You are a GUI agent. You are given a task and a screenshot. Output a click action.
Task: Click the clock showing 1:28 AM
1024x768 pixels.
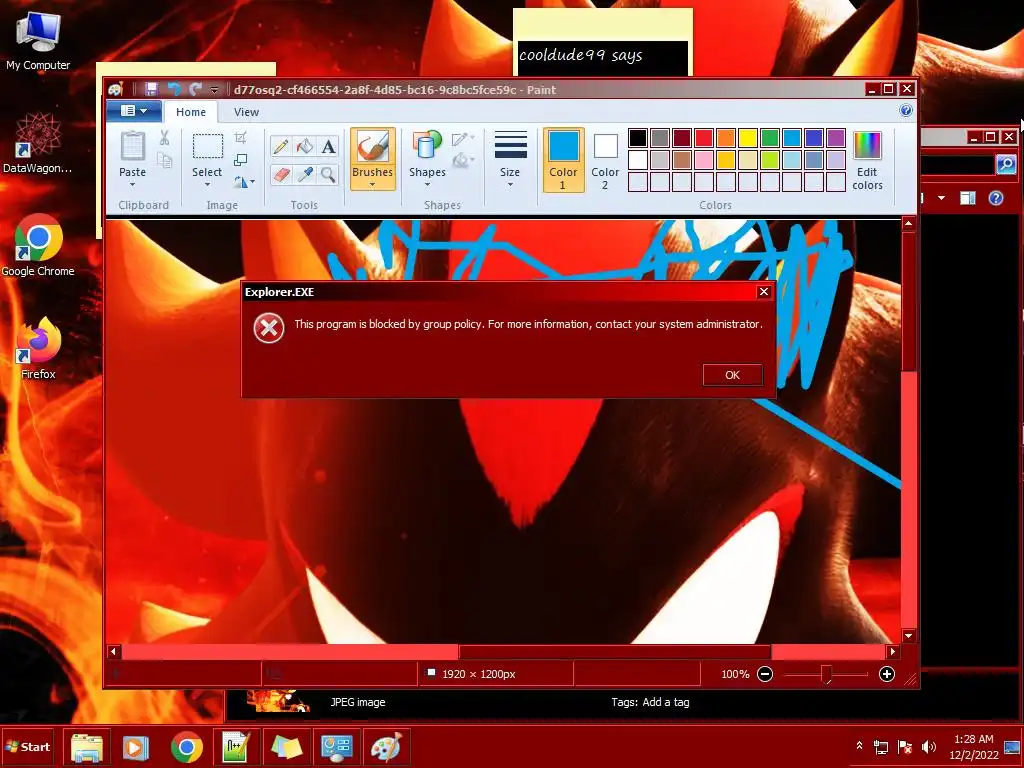coord(973,739)
